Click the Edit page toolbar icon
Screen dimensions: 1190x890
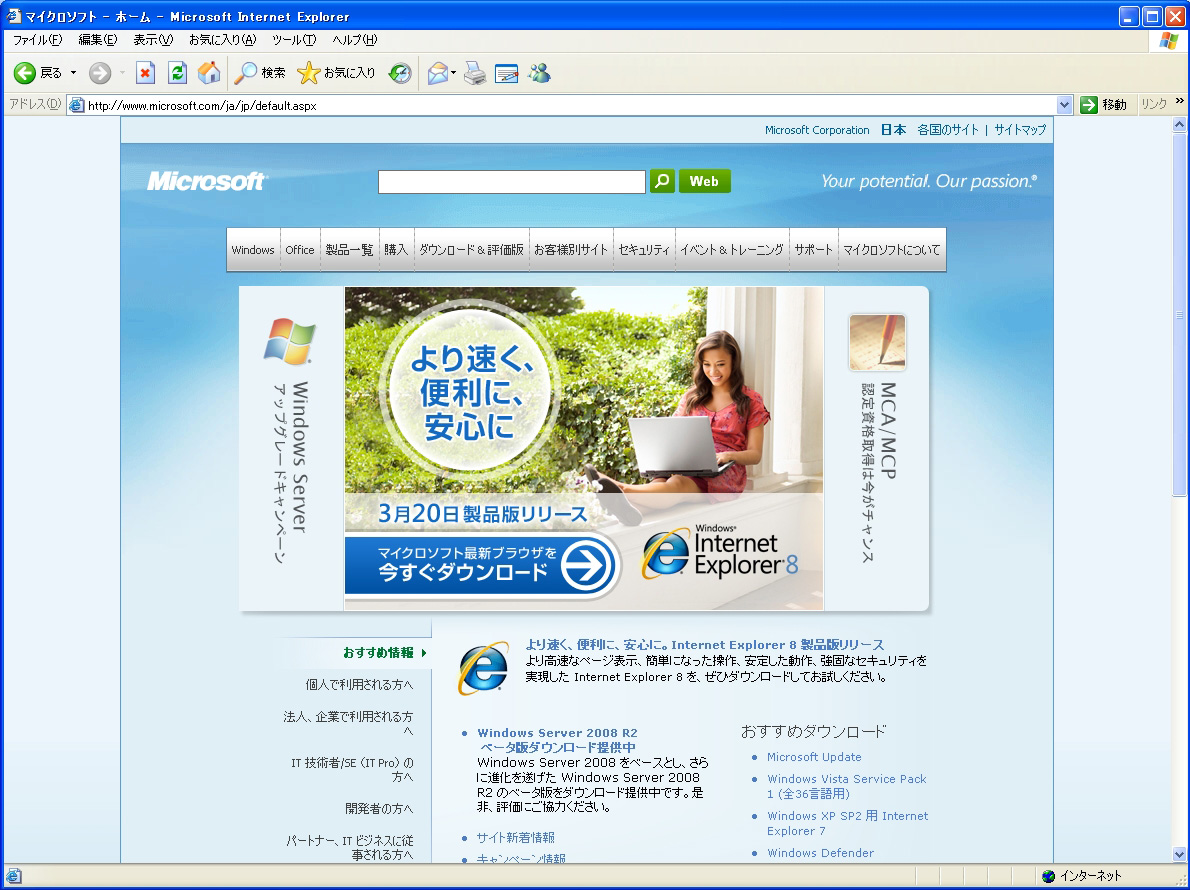(506, 73)
